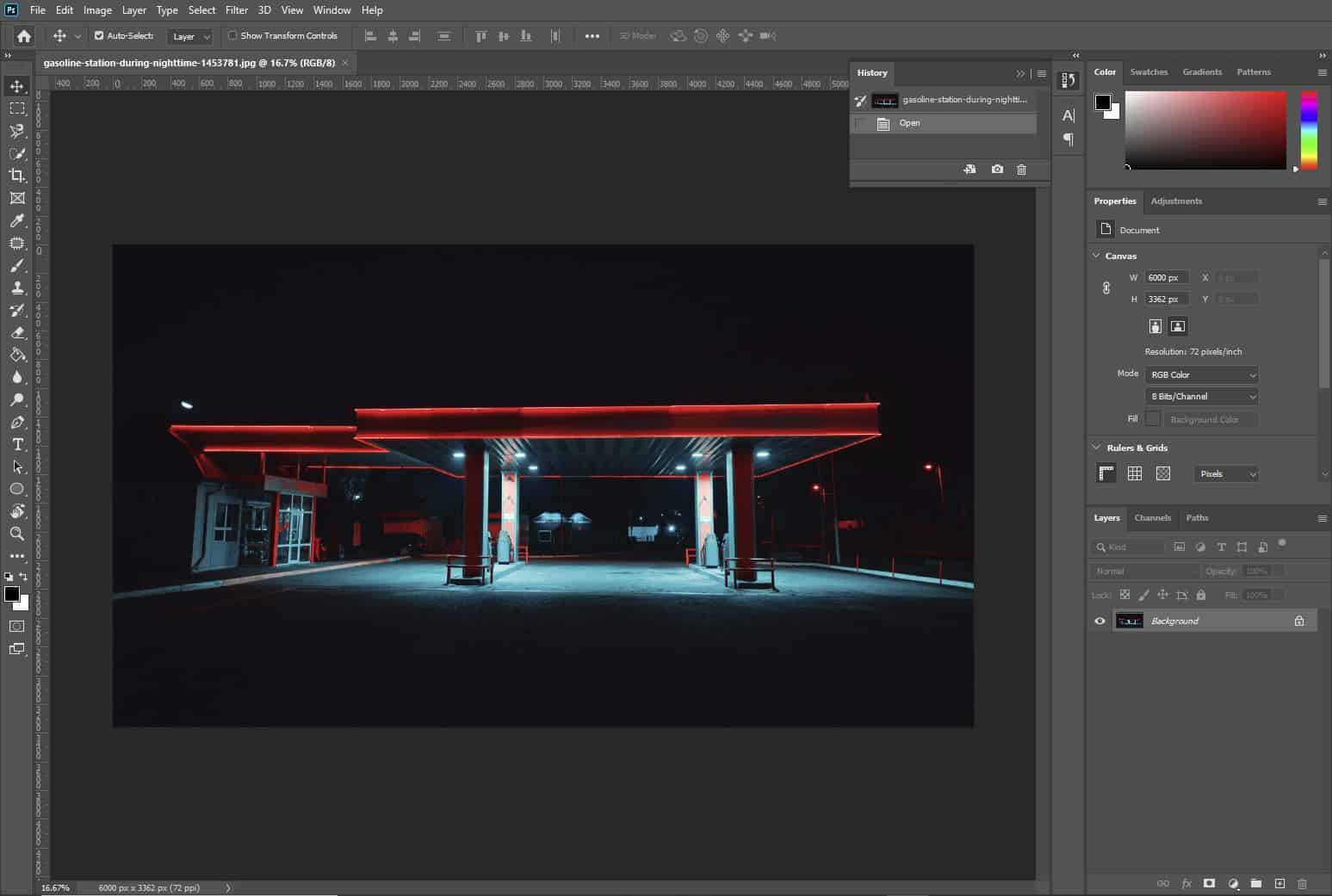Create a new layer icon
Image resolution: width=1332 pixels, height=896 pixels.
coord(1279,883)
